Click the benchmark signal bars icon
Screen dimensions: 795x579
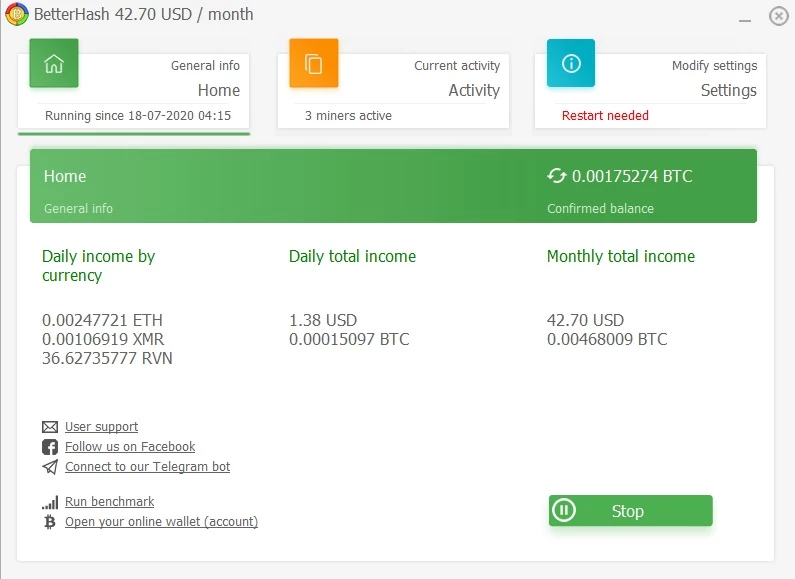click(x=50, y=502)
